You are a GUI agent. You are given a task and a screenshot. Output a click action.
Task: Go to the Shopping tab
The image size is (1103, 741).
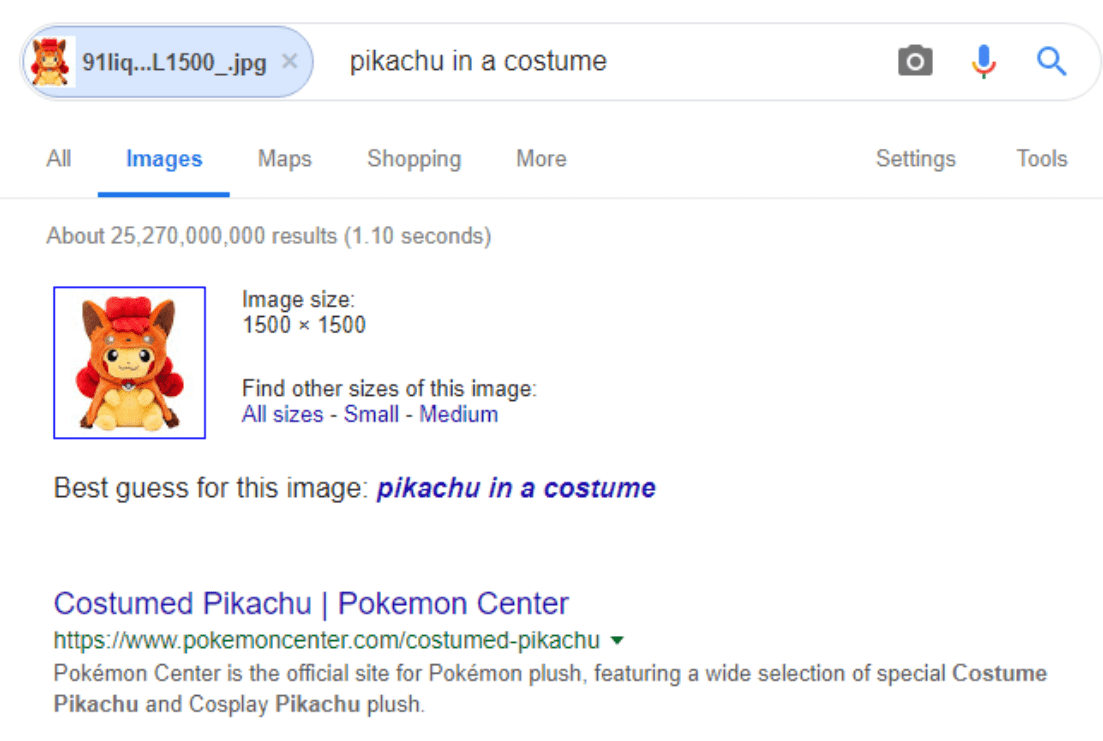point(414,159)
